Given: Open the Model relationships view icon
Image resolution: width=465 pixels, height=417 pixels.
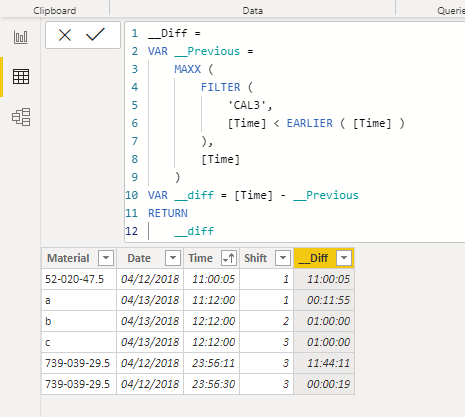Looking at the screenshot, I should (21, 117).
